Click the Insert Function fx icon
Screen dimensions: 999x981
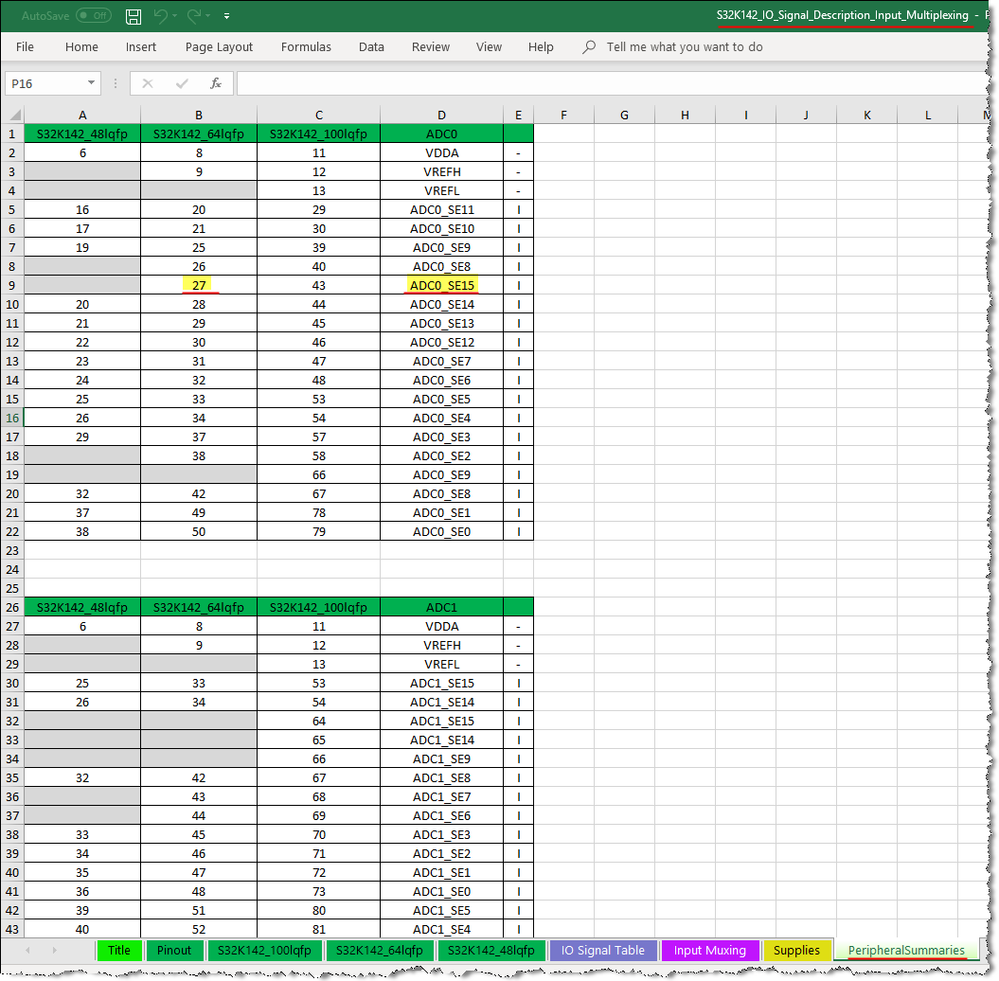pos(216,83)
